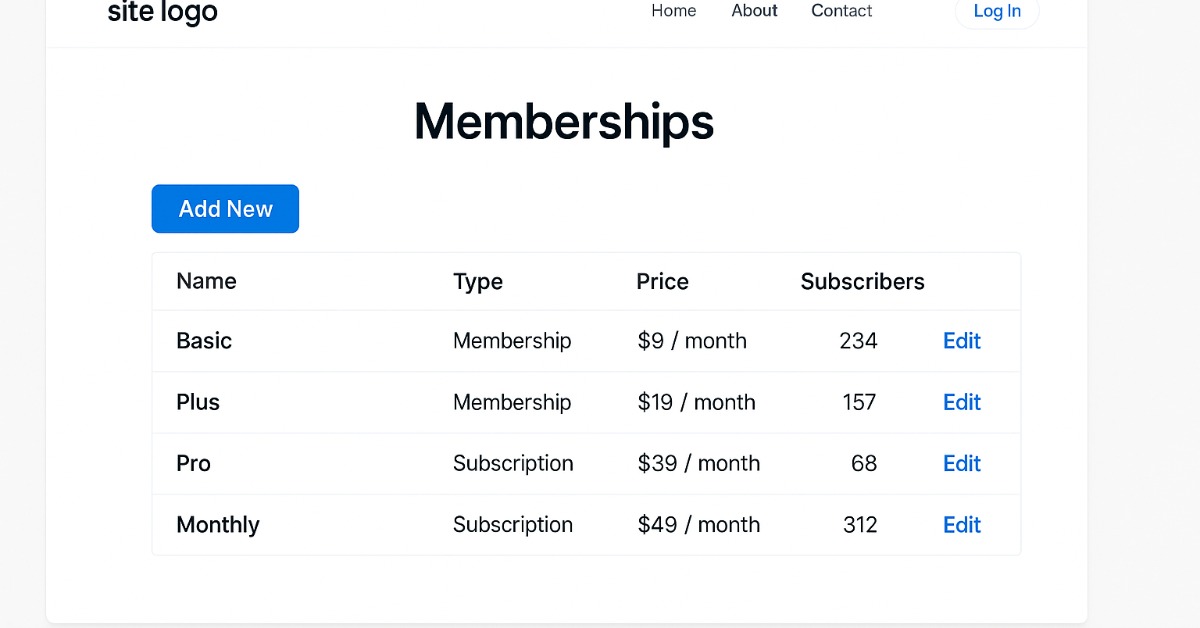Edit the Monthly subscription

[x=961, y=525]
